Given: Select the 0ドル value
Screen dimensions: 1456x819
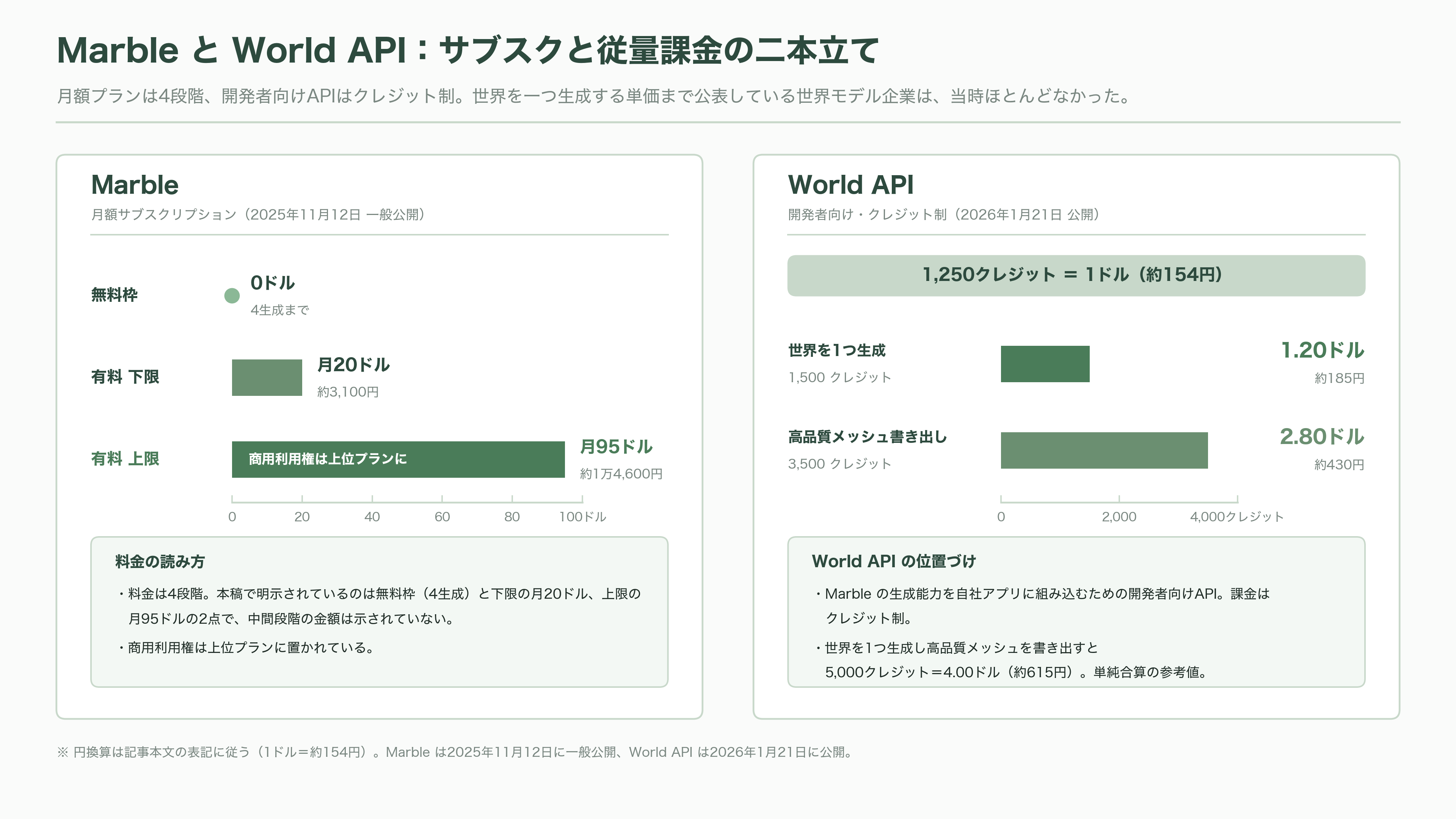Looking at the screenshot, I should pos(273,282).
